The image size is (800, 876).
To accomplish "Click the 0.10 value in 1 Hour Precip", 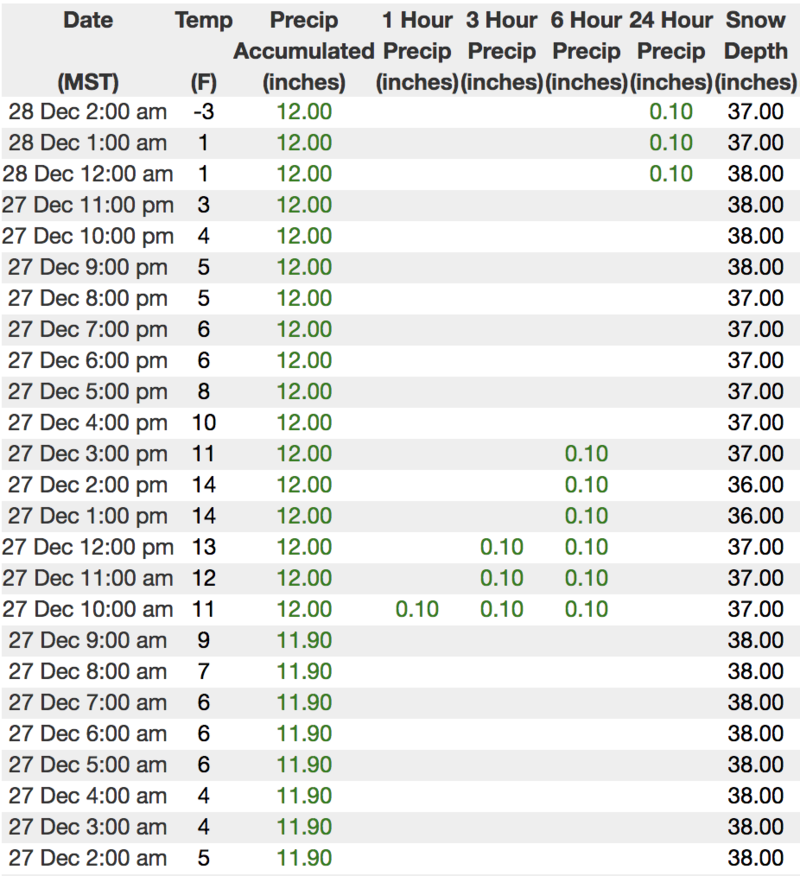I will tap(416, 609).
